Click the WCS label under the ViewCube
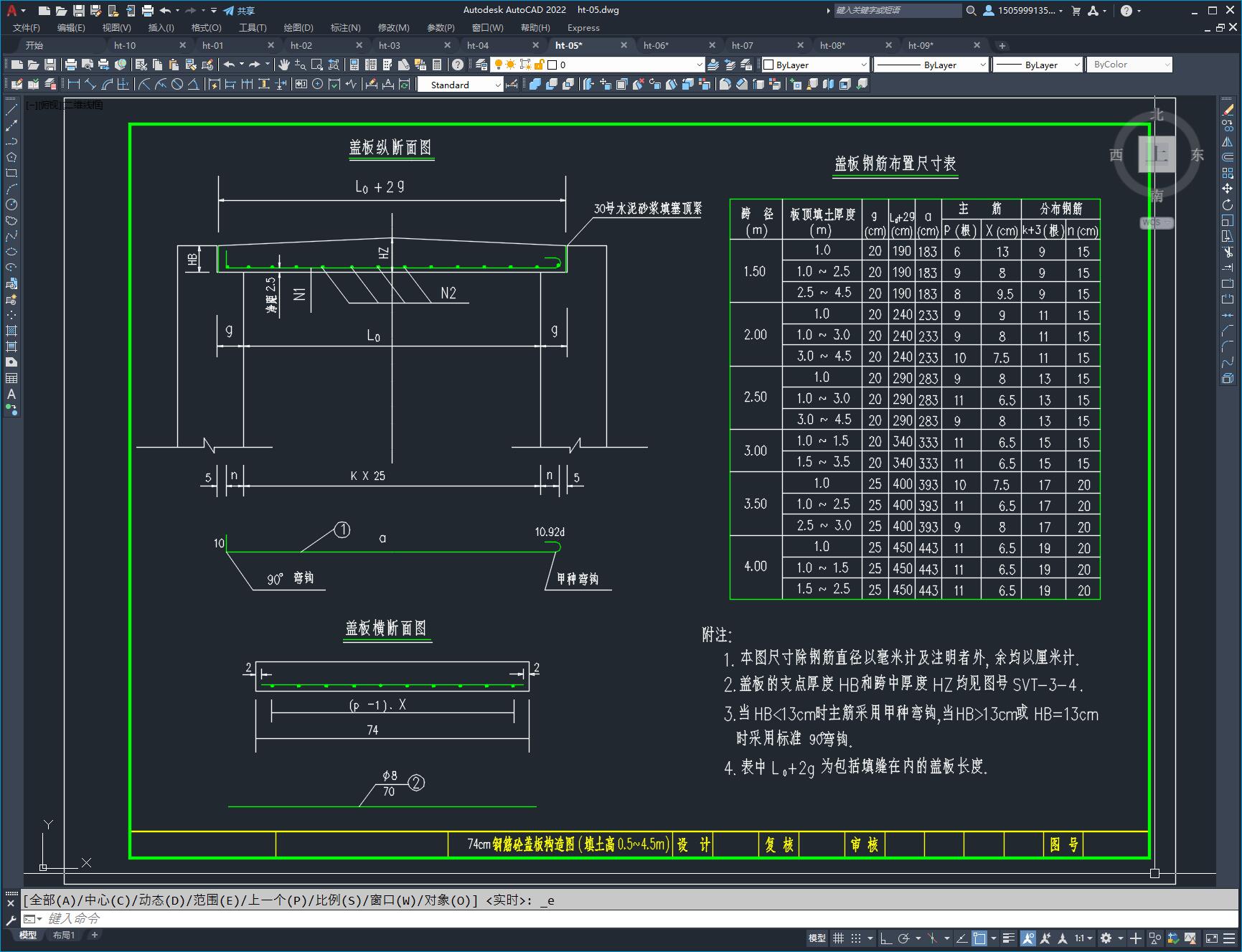Image resolution: width=1242 pixels, height=952 pixels. (x=1155, y=222)
